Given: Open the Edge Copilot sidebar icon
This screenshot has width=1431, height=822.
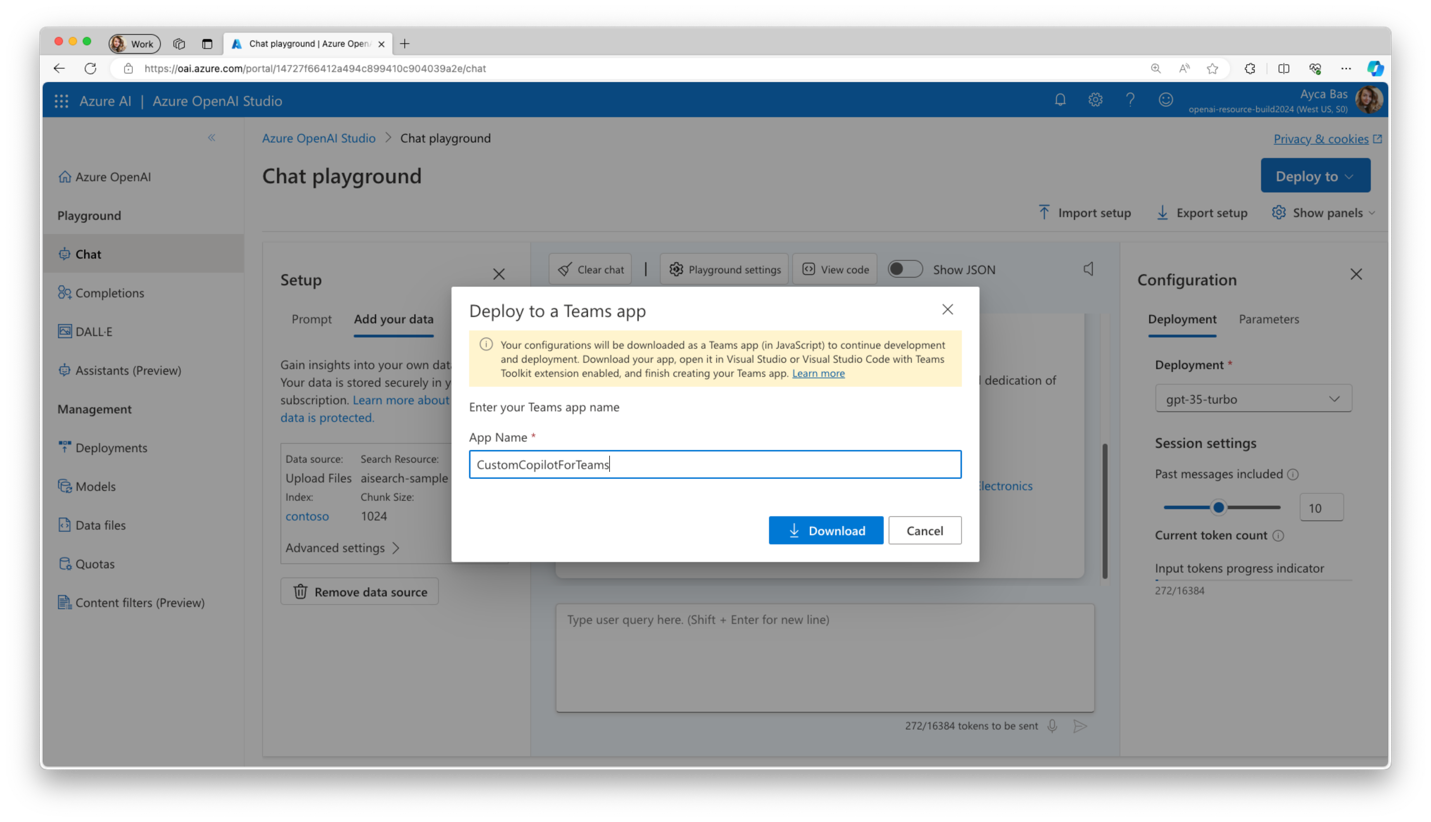Looking at the screenshot, I should click(x=1375, y=69).
